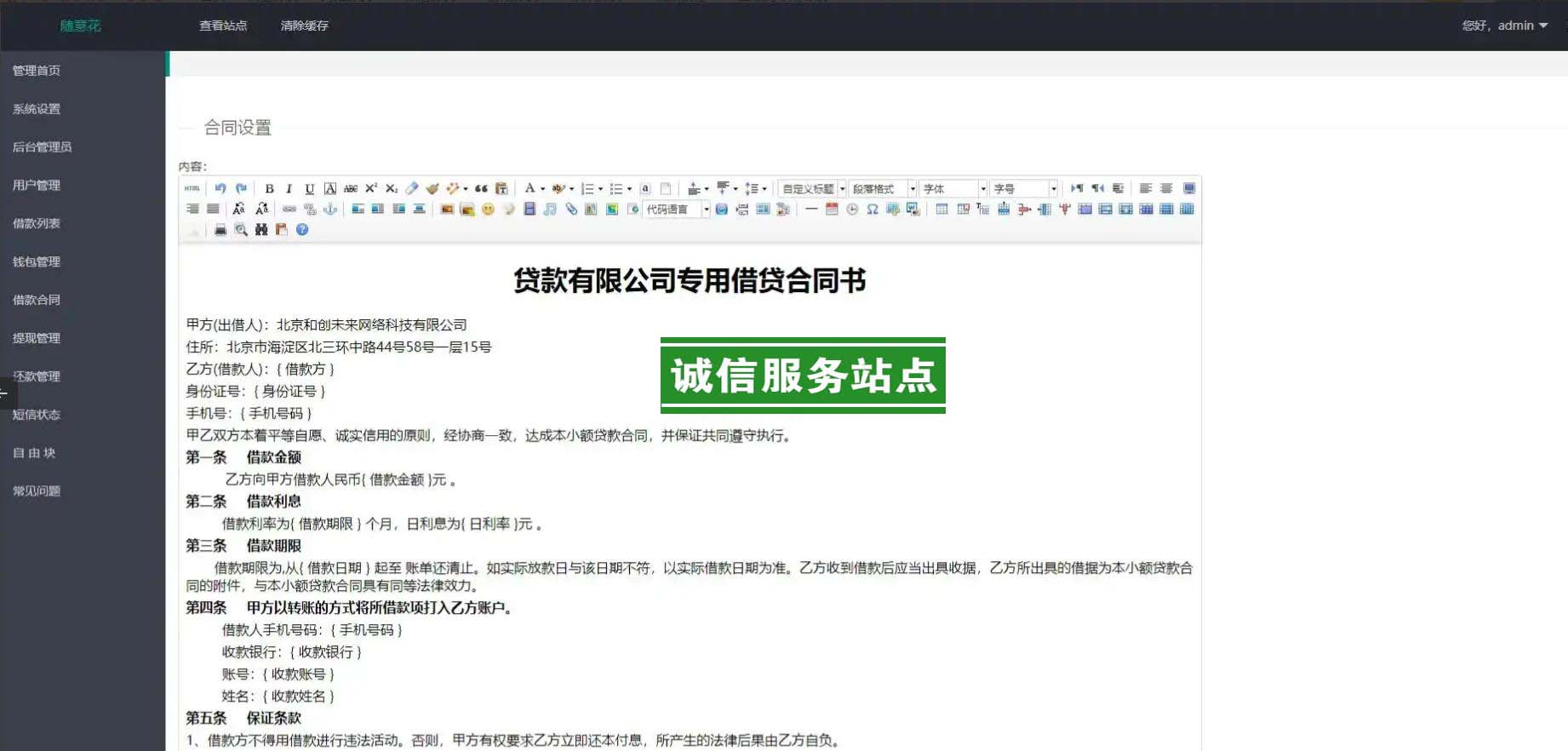Open the emoticon picker smiley icon

(488, 209)
